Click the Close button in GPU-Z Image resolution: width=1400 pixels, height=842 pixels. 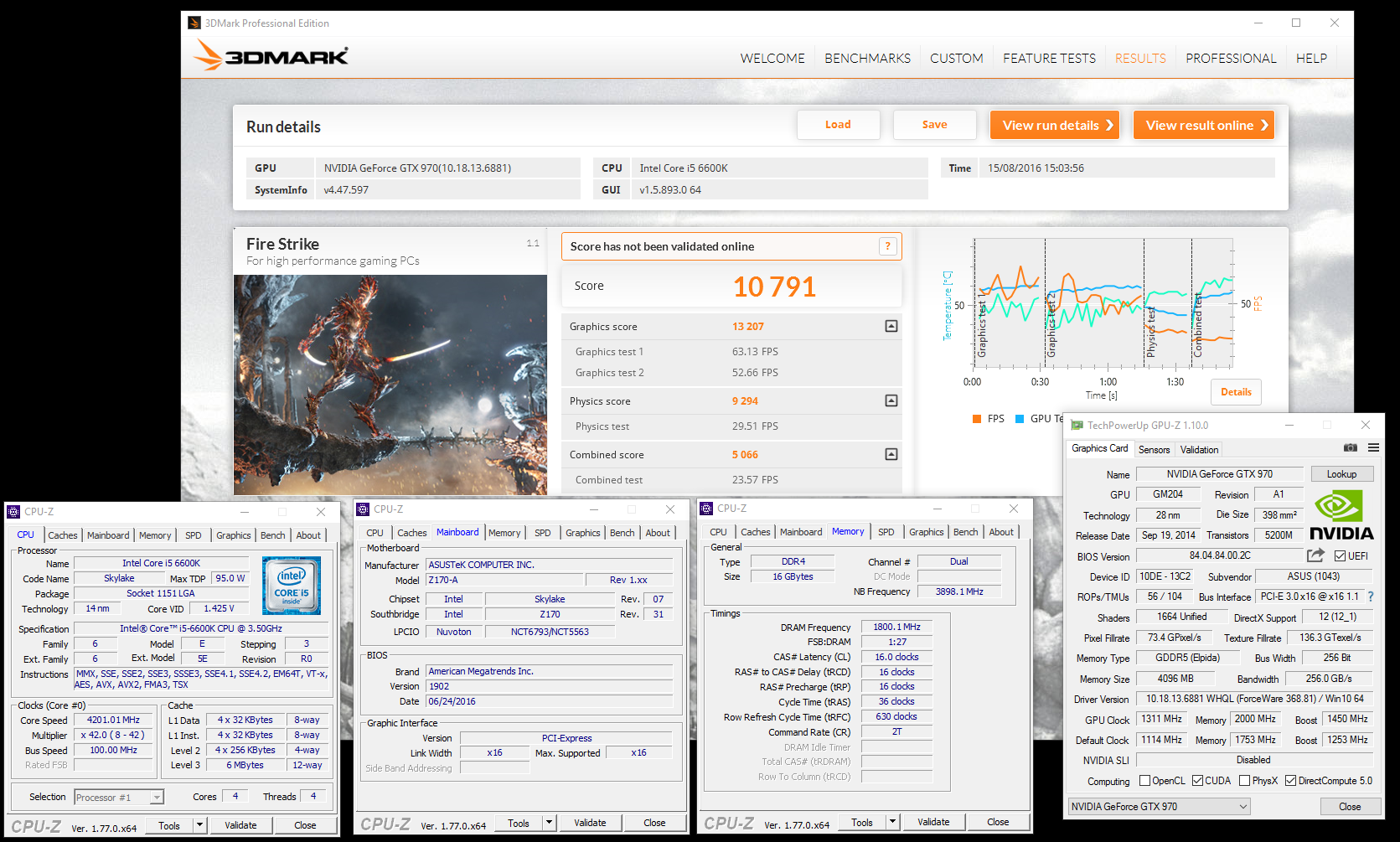click(x=1350, y=807)
